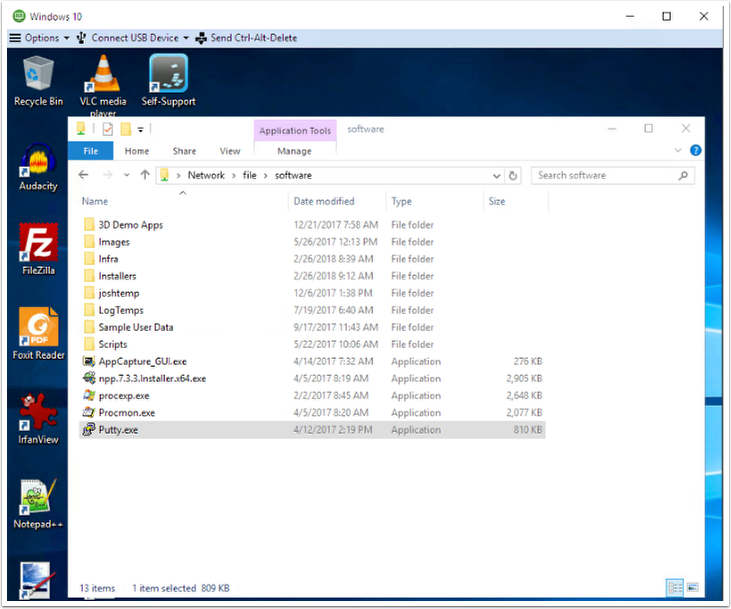This screenshot has height=609, width=731.
Task: Click the software breadcrumb segment
Action: point(293,175)
